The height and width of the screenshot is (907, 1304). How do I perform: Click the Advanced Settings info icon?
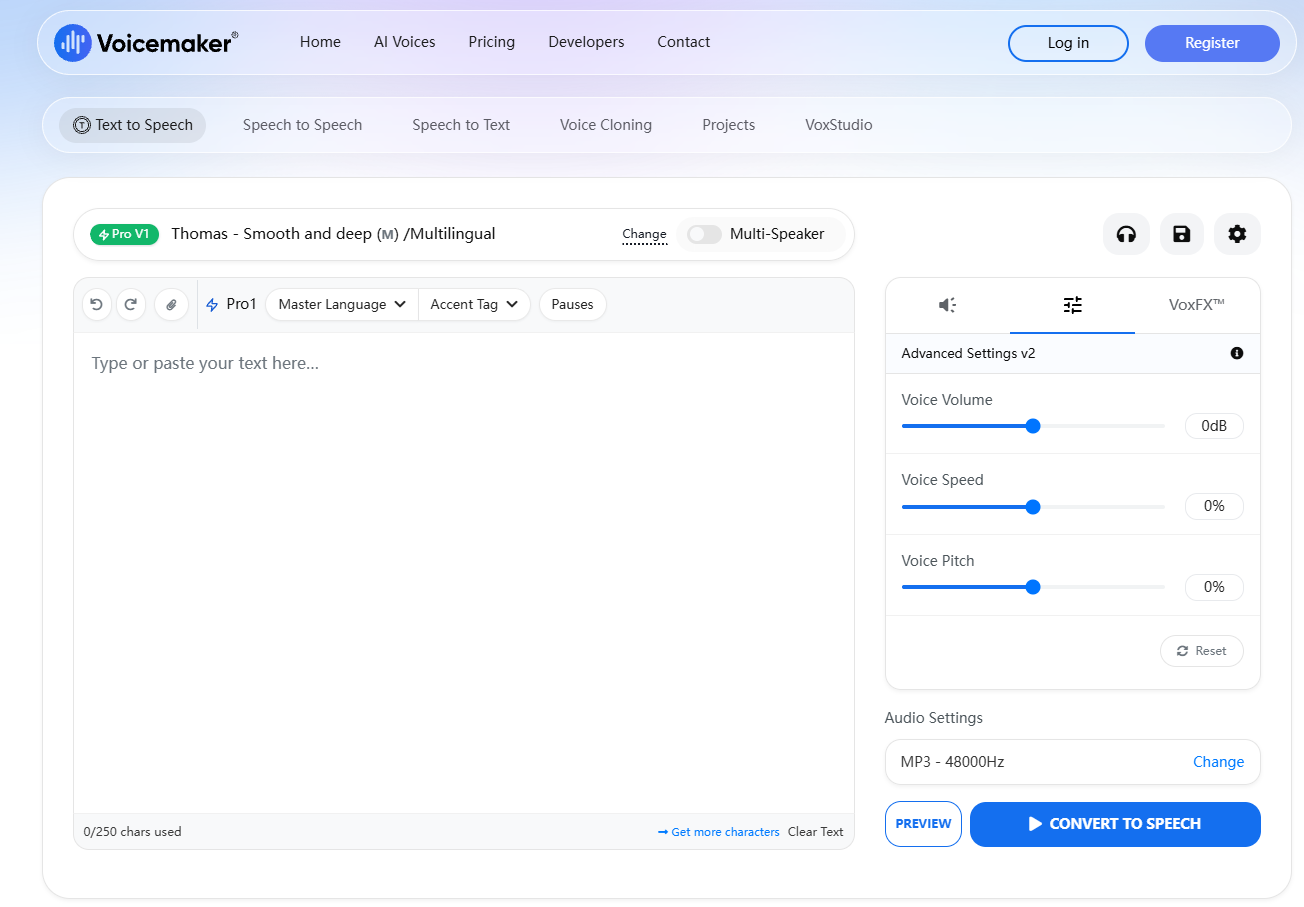[x=1237, y=353]
